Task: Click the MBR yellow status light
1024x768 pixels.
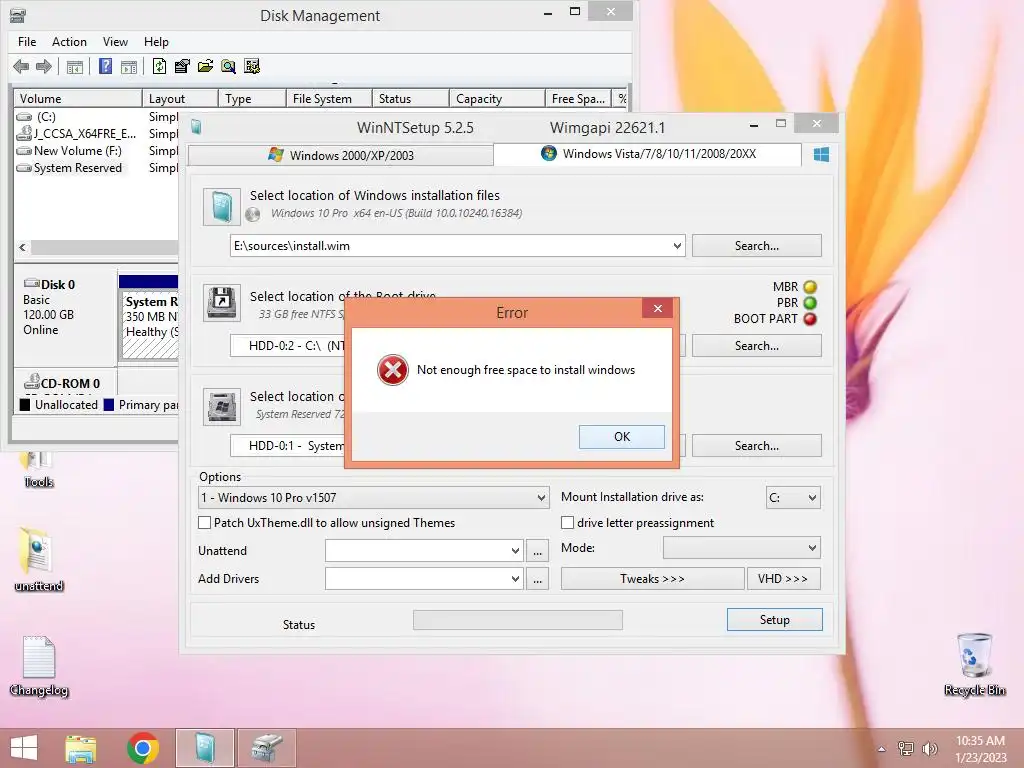Action: (x=810, y=287)
